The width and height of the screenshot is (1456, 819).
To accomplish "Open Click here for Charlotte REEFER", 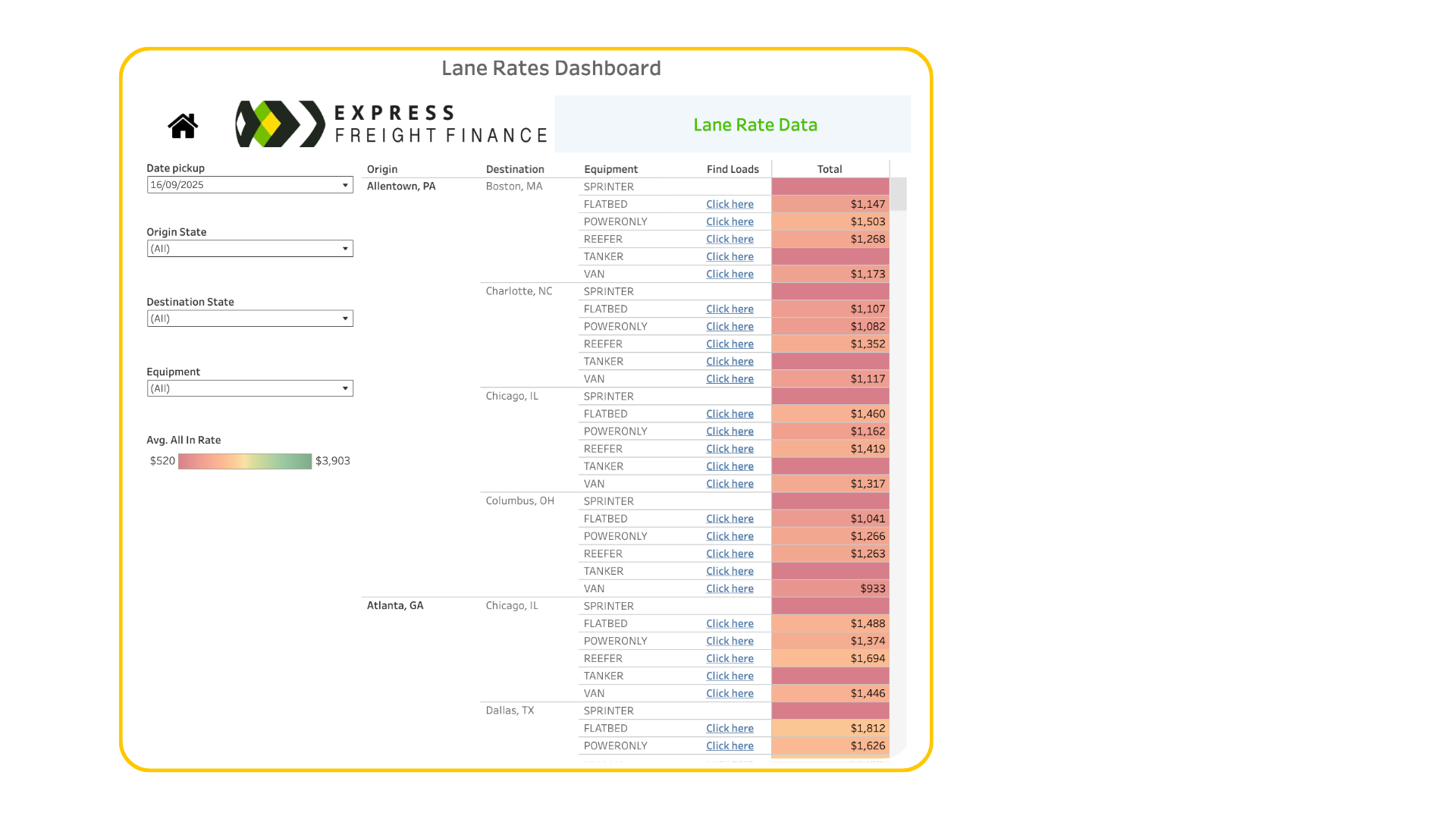I will 730,344.
